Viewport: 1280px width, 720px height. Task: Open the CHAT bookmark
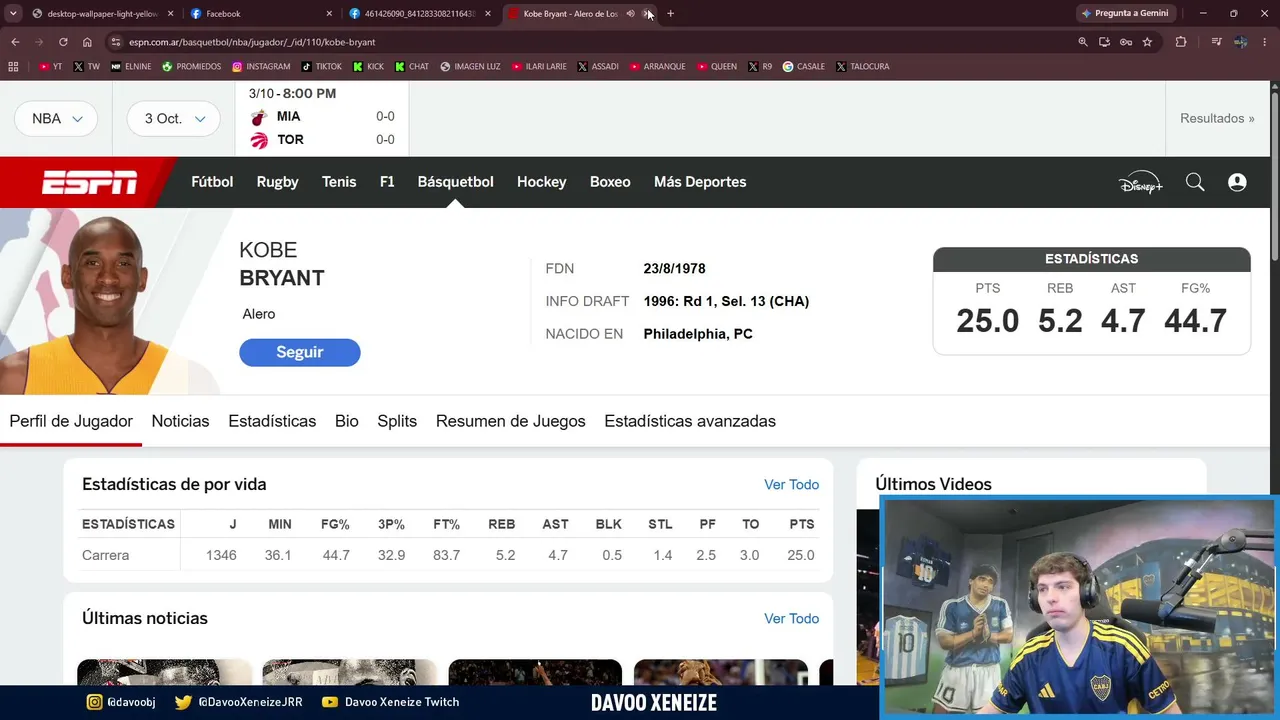point(412,67)
